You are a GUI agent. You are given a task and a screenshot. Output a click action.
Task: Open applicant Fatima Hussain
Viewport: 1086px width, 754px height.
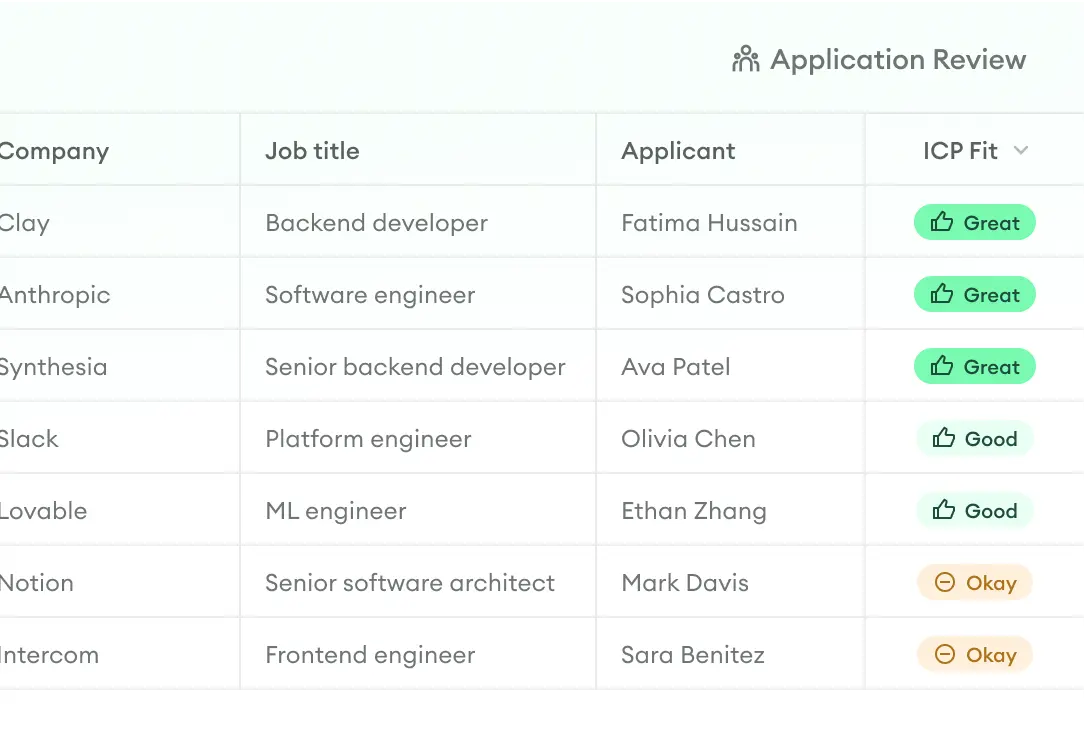coord(709,223)
